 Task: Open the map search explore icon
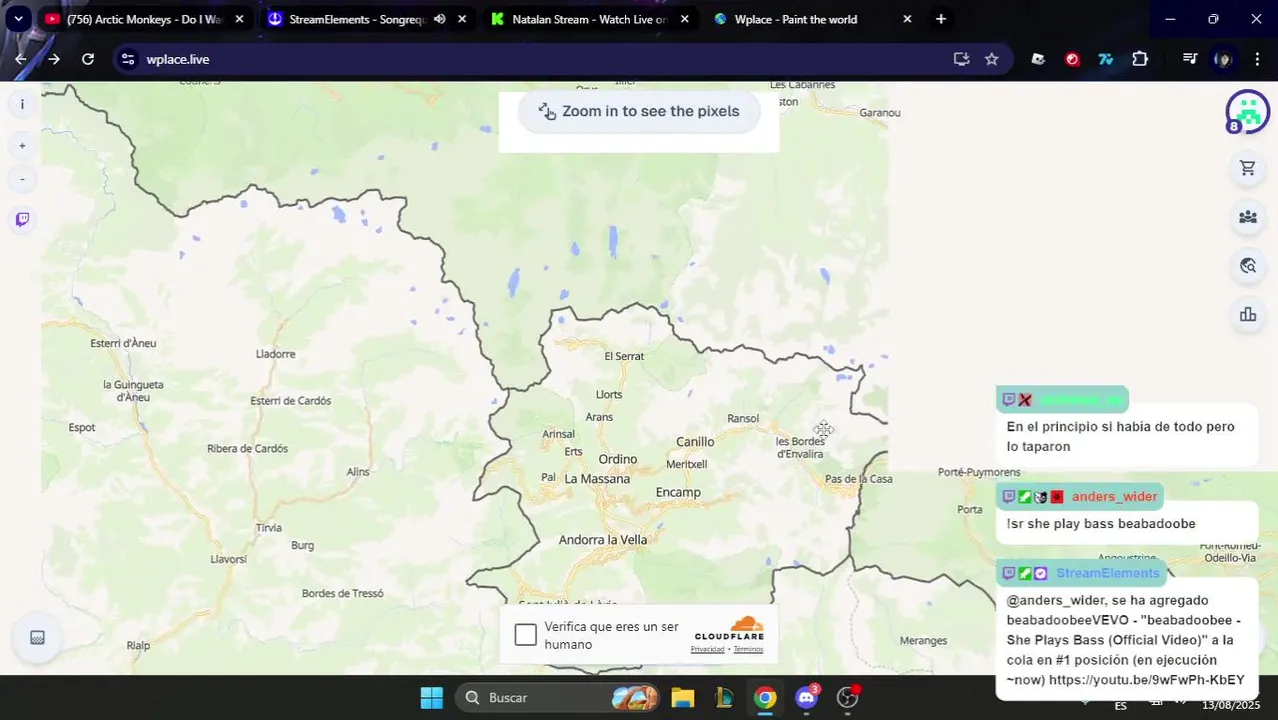coord(1247,265)
